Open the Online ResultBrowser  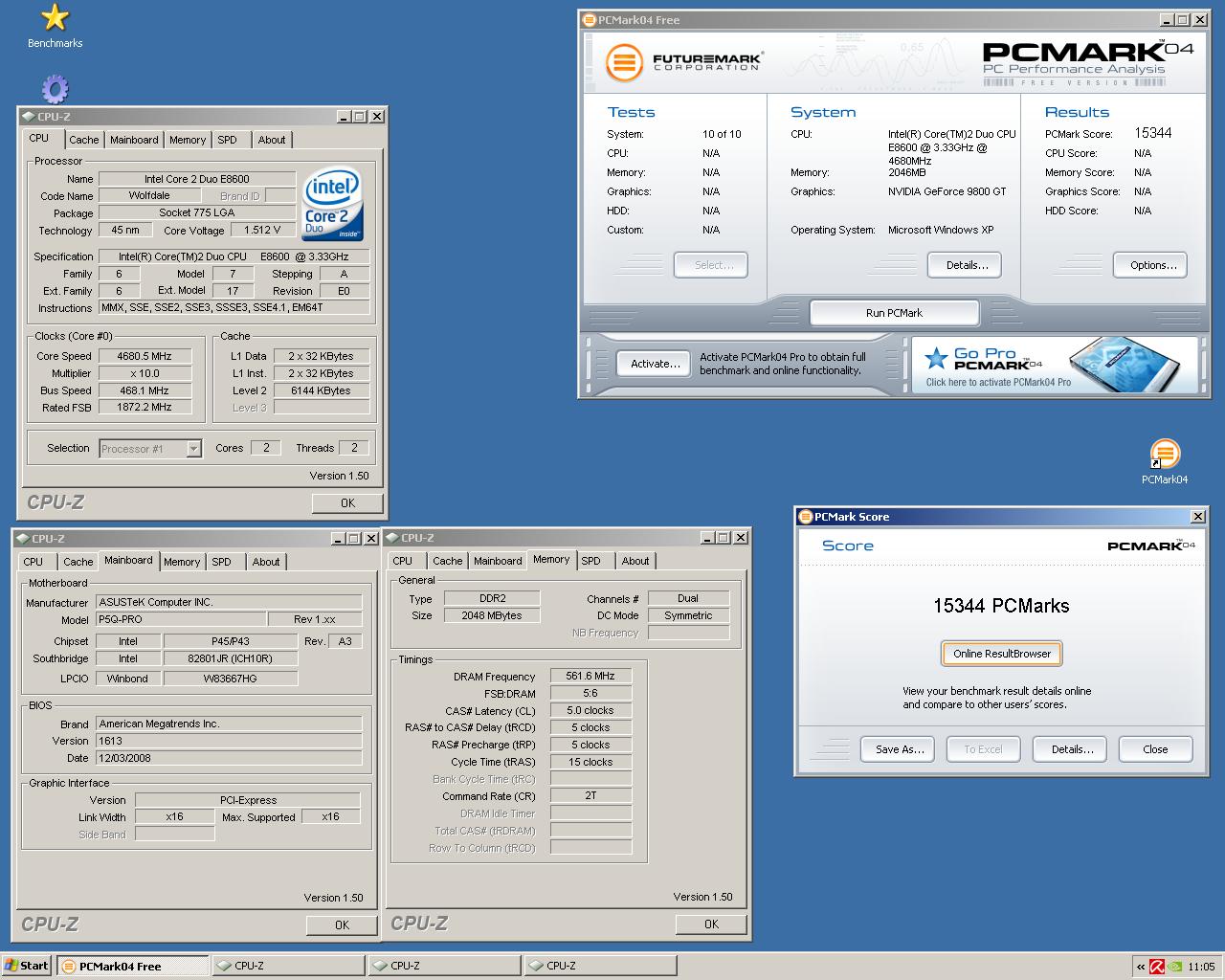pos(1001,654)
